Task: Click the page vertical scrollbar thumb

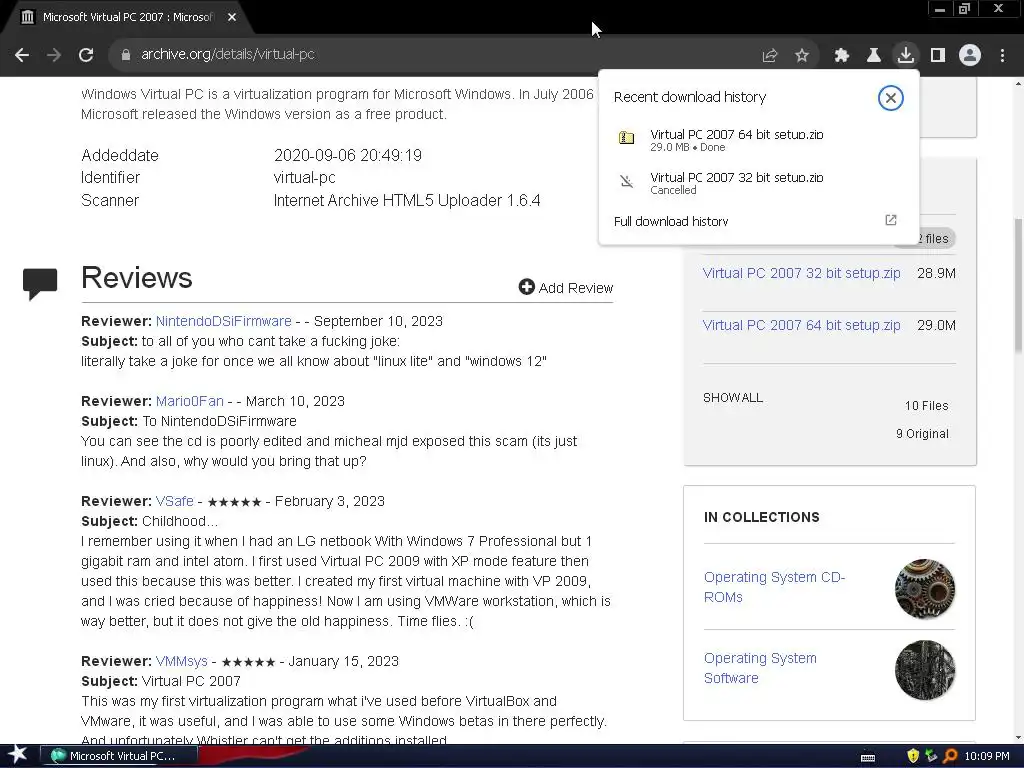Action: point(1018,286)
